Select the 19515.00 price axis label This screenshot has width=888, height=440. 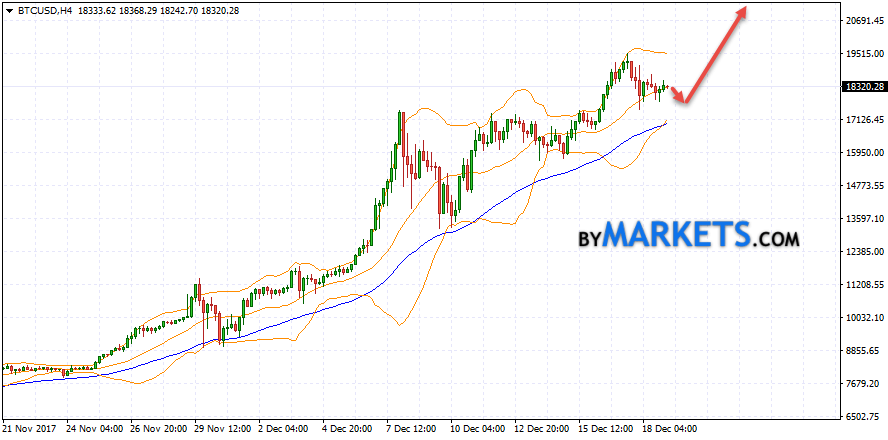861,54
